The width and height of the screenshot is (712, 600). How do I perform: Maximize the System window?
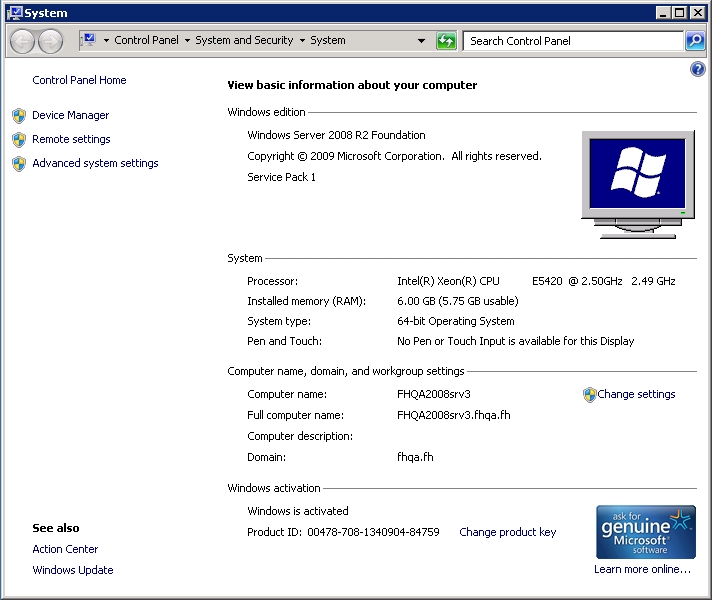(x=680, y=13)
